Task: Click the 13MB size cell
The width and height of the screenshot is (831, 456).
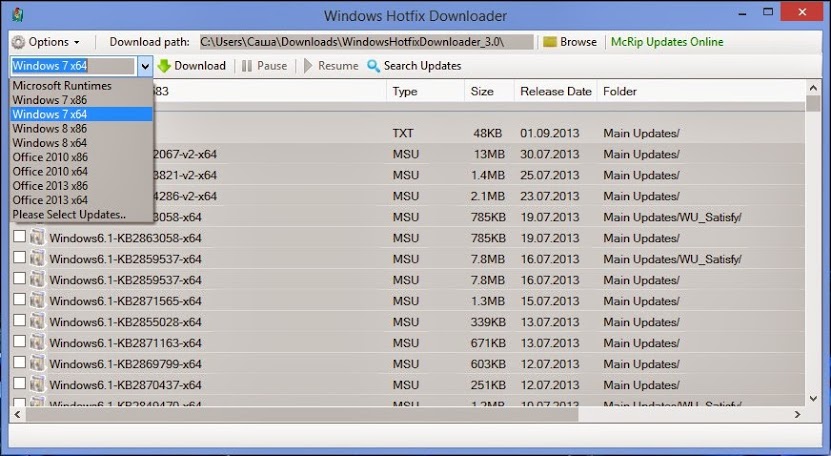Action: [x=489, y=154]
